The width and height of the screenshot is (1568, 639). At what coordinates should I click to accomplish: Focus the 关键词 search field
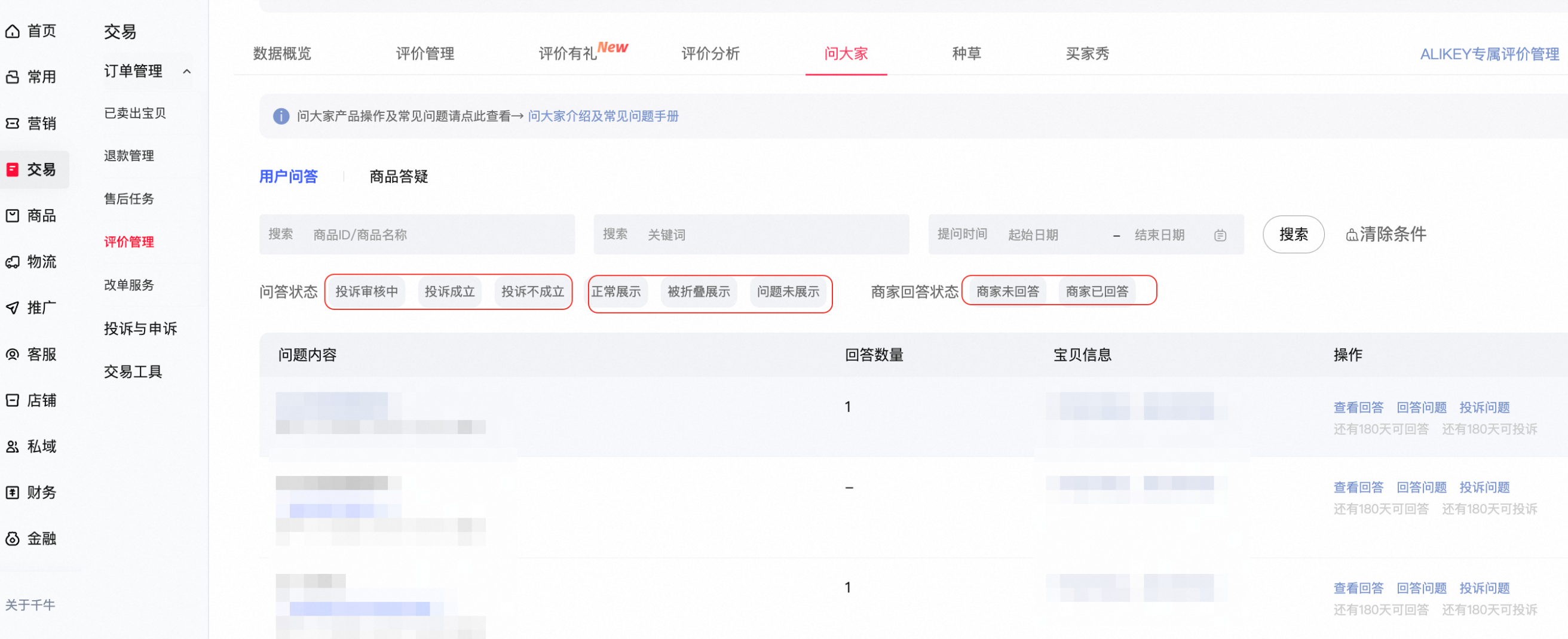(x=751, y=234)
